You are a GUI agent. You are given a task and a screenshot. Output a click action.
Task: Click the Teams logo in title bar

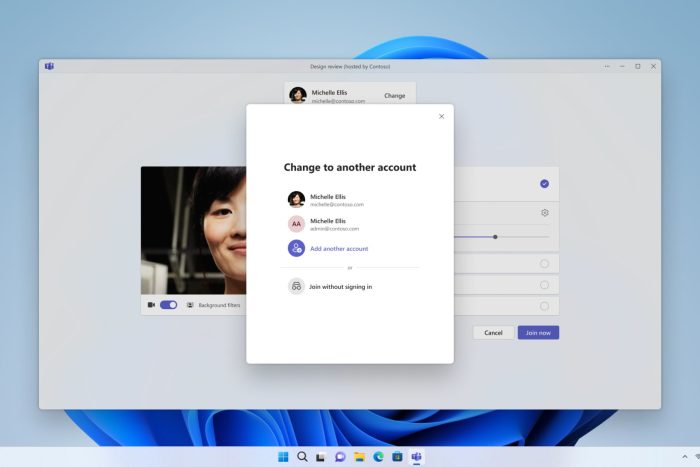pos(49,66)
